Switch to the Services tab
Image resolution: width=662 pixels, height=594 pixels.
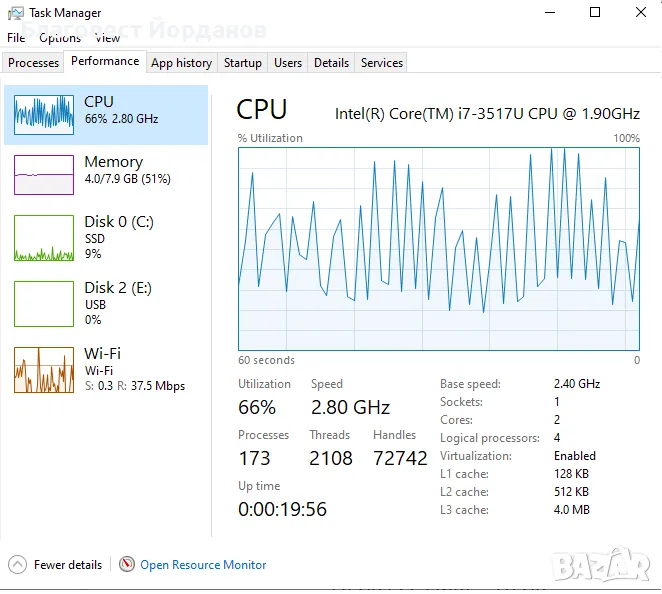[x=382, y=63]
